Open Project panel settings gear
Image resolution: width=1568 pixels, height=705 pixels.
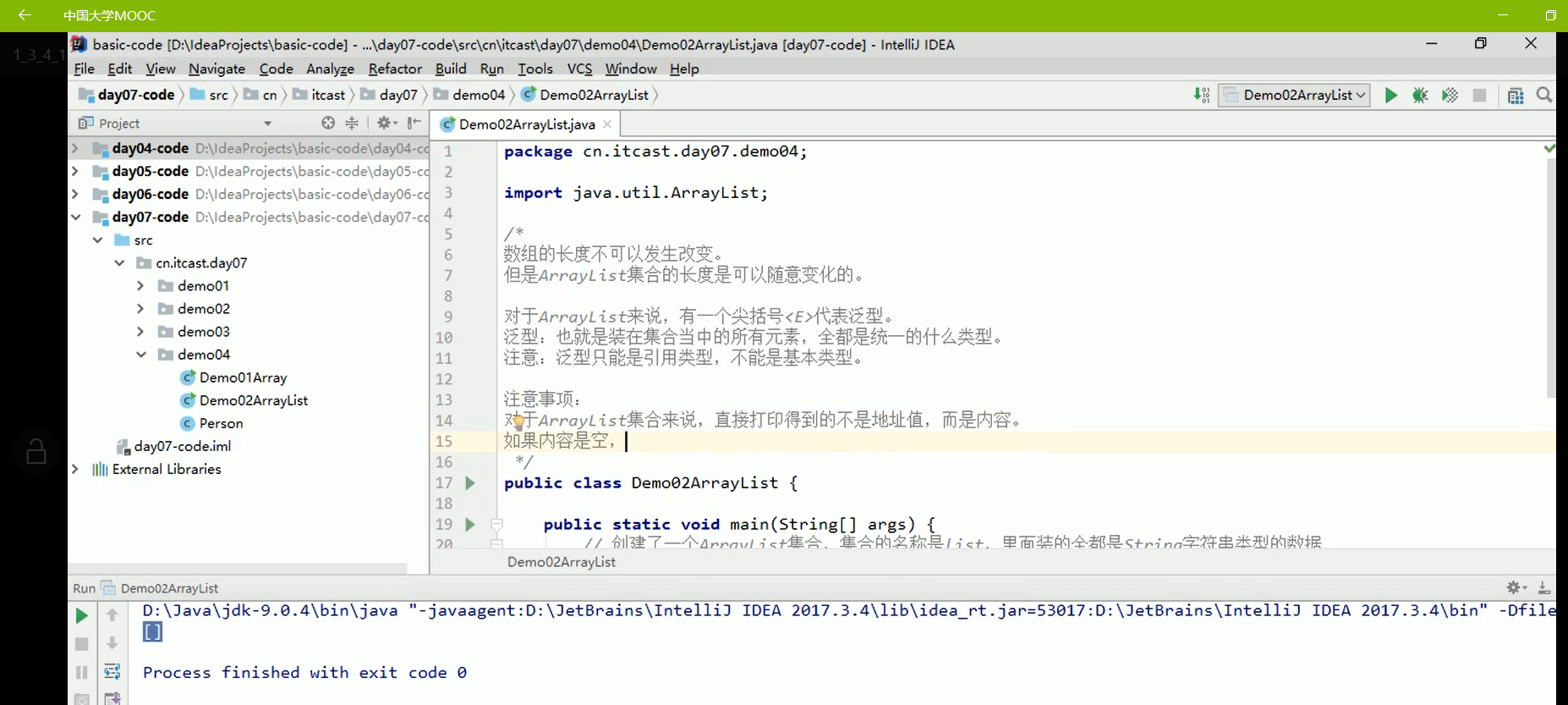point(386,123)
